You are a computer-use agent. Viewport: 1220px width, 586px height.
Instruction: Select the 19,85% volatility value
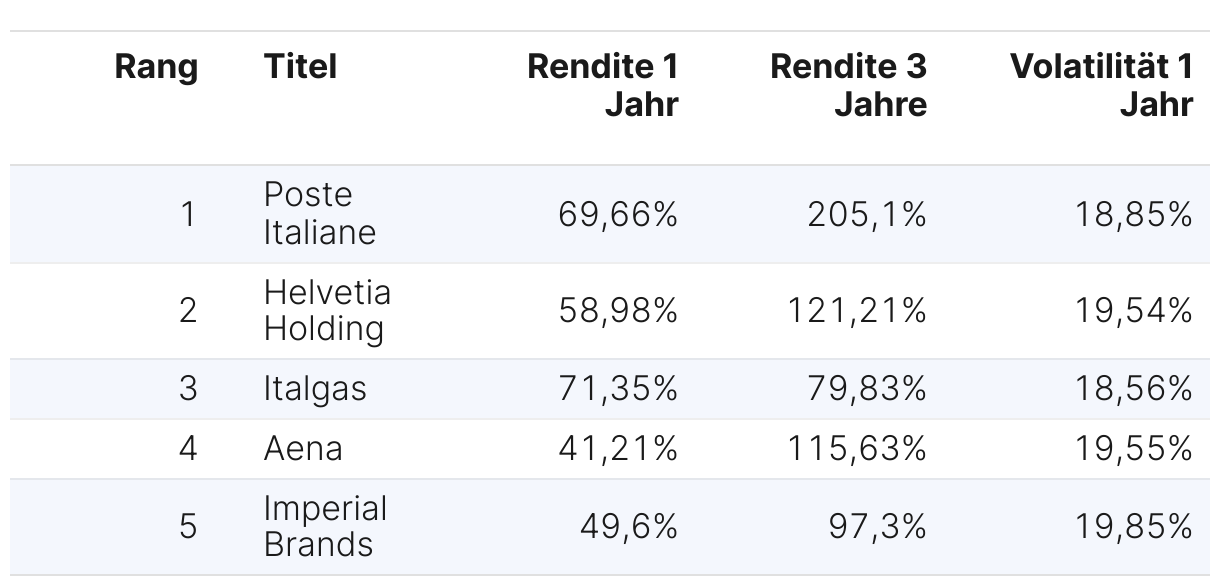(x=1134, y=526)
